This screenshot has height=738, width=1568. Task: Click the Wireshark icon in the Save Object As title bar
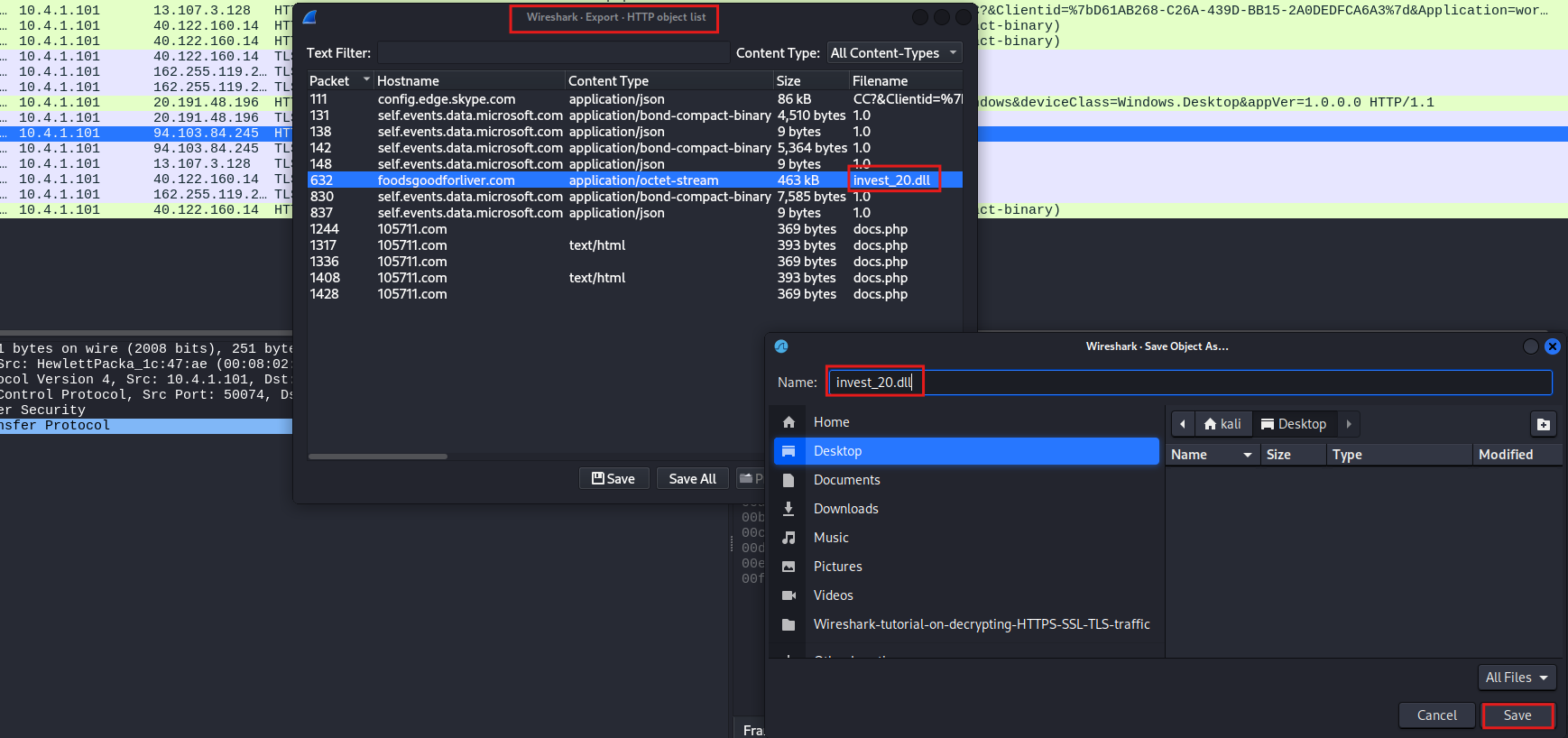[x=781, y=346]
